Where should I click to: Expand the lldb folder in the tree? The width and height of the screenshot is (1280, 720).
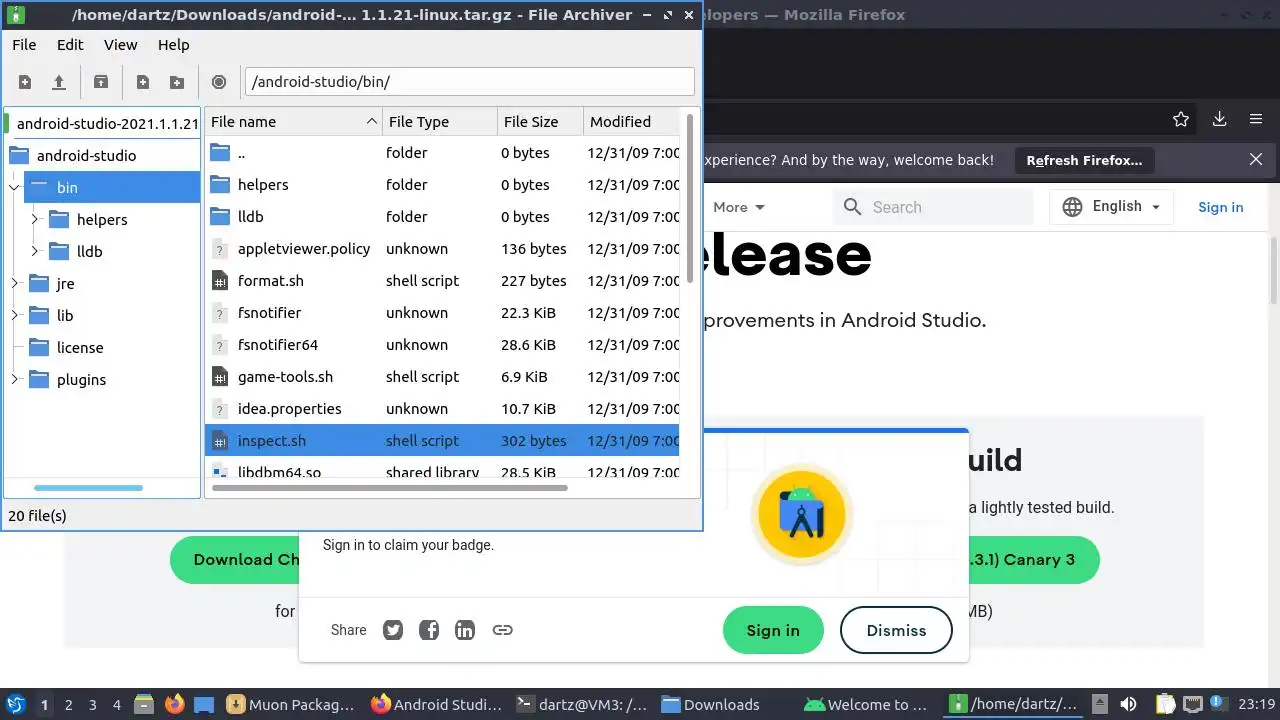coord(35,252)
